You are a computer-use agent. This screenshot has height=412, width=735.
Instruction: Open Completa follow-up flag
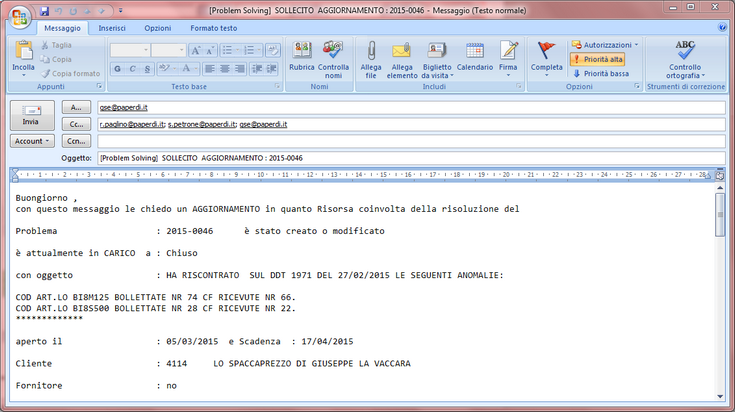(547, 60)
